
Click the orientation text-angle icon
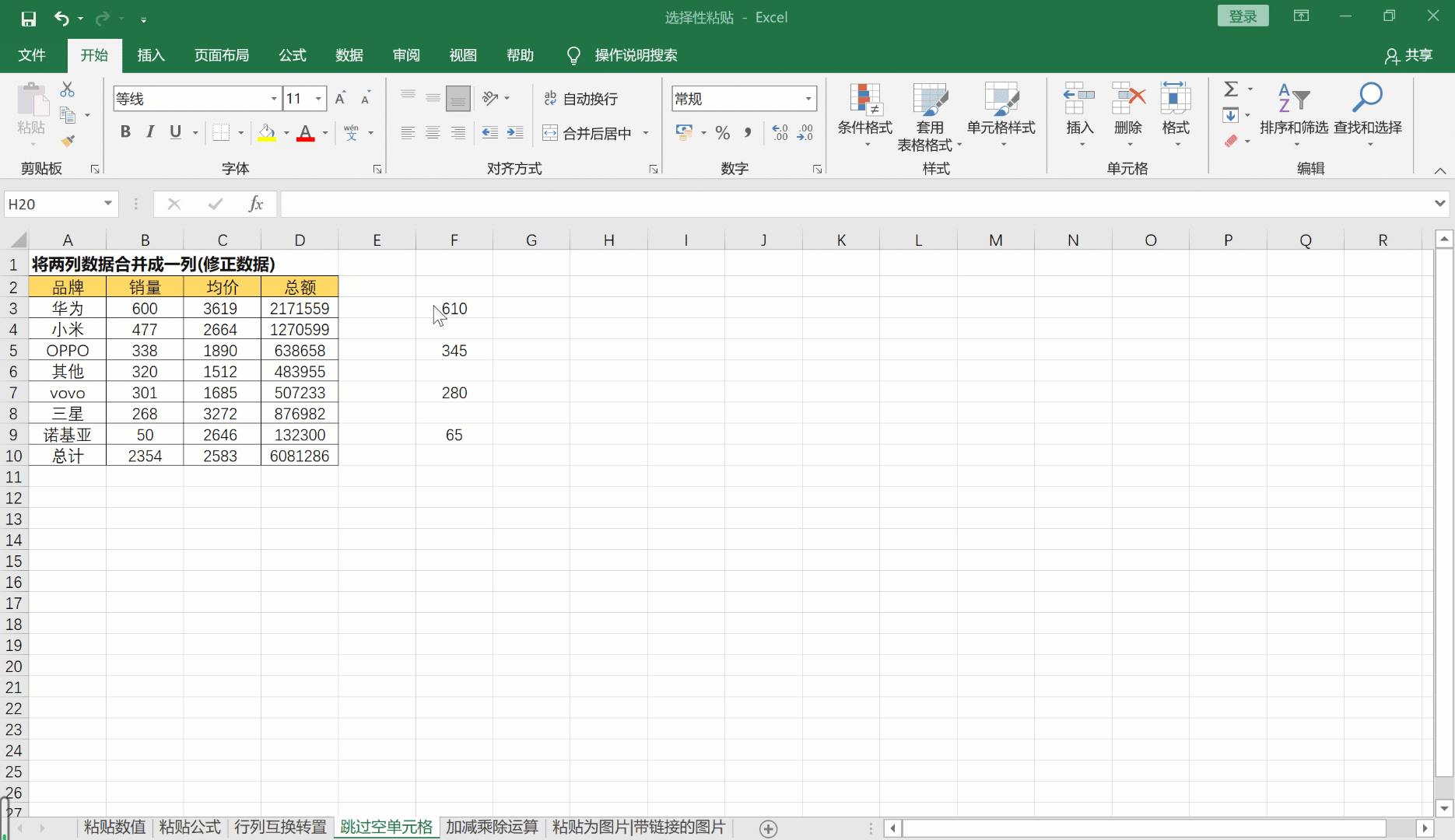pyautogui.click(x=490, y=98)
